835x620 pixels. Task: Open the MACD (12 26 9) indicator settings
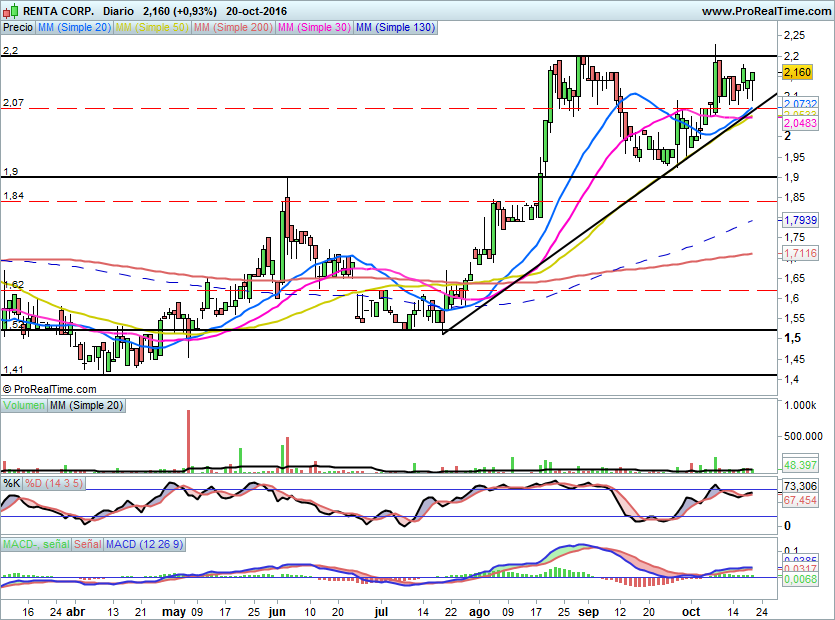[x=140, y=544]
